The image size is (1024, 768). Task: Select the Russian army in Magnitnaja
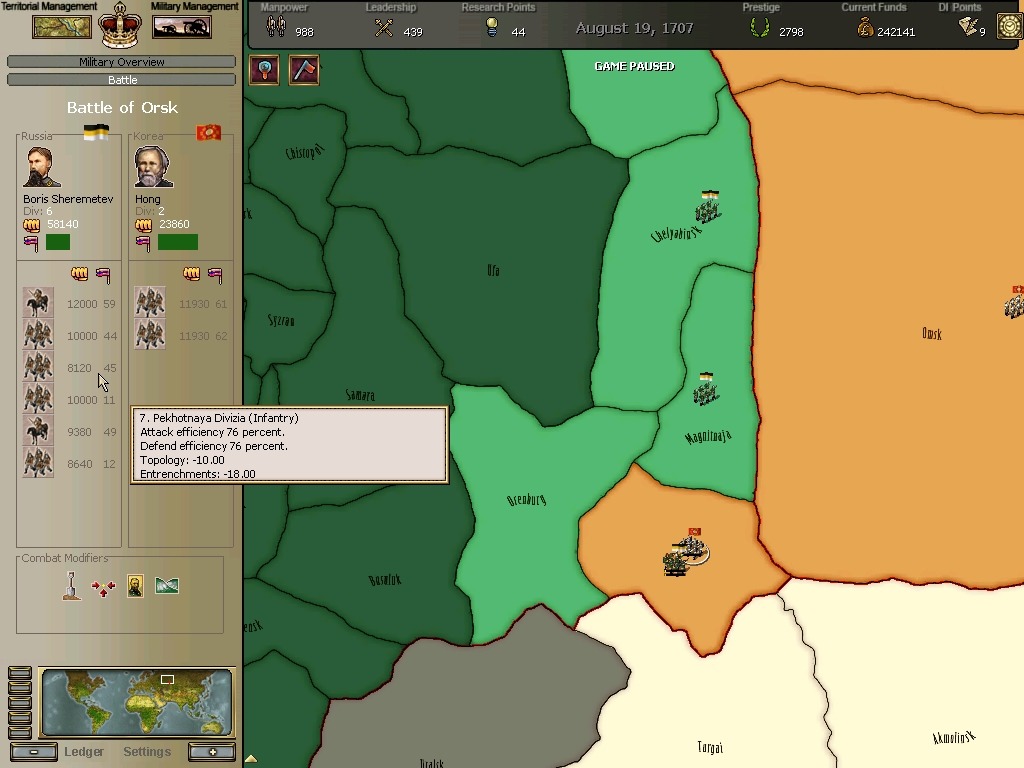tap(706, 389)
